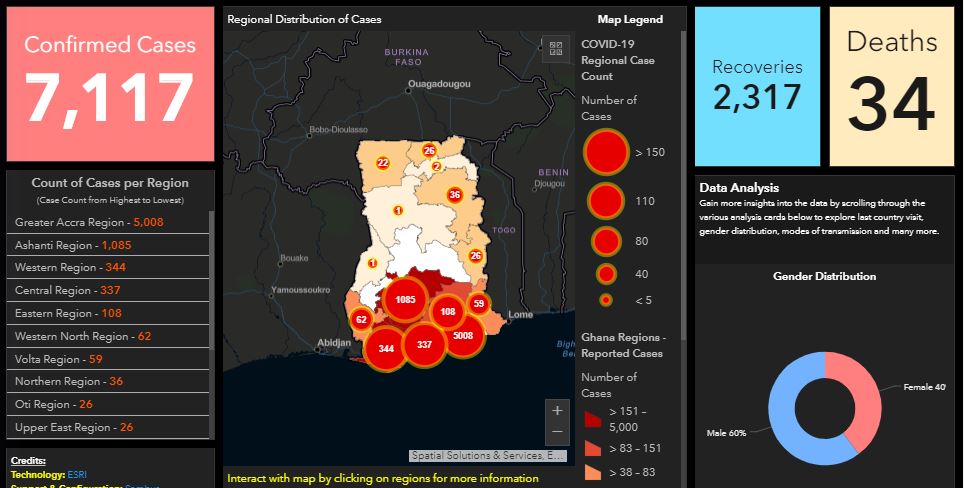Zoom out on the map
964x488 pixels.
[557, 432]
